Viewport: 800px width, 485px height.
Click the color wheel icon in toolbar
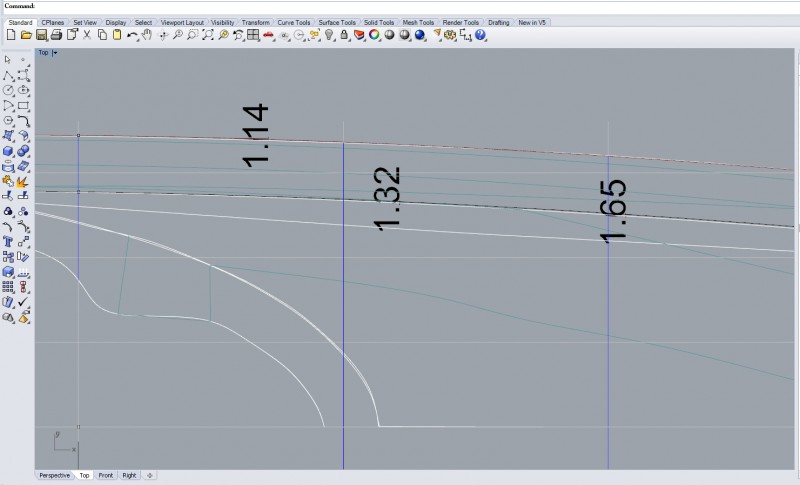[374, 35]
